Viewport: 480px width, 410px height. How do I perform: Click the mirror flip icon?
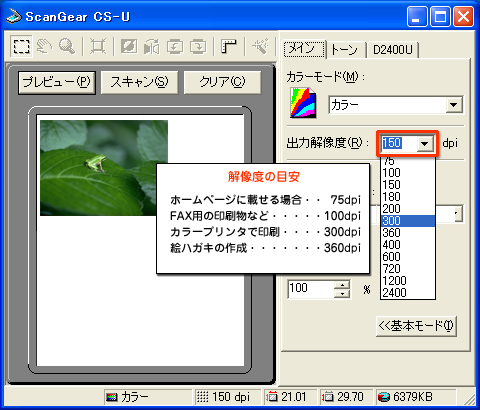[x=152, y=46]
